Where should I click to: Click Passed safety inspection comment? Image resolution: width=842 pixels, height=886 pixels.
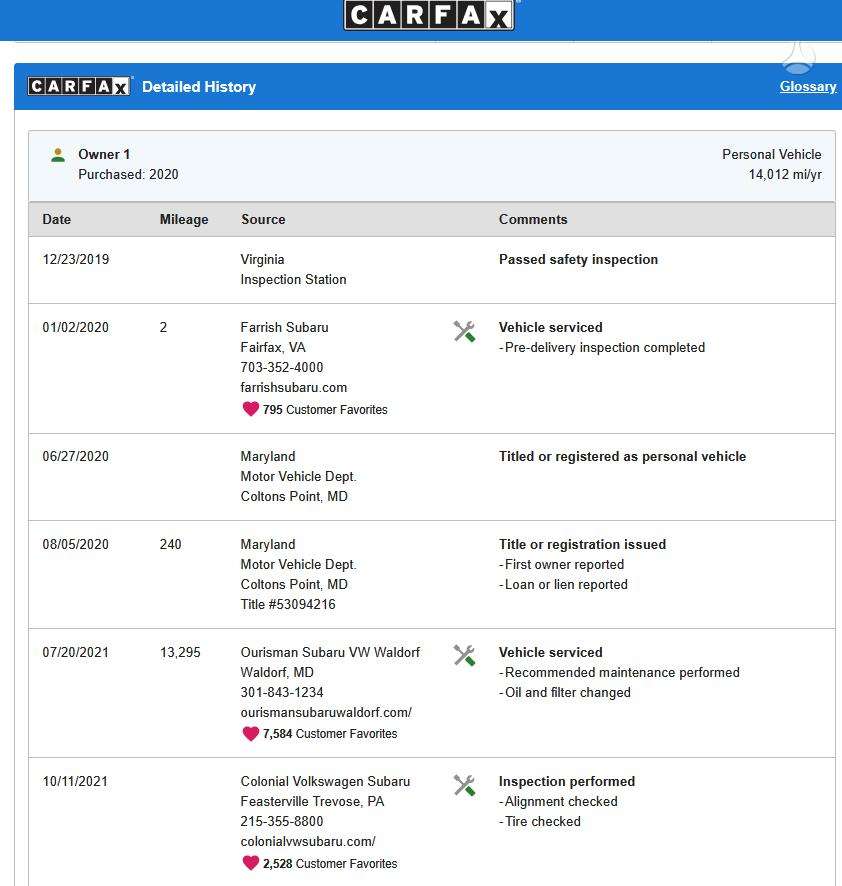coord(578,259)
